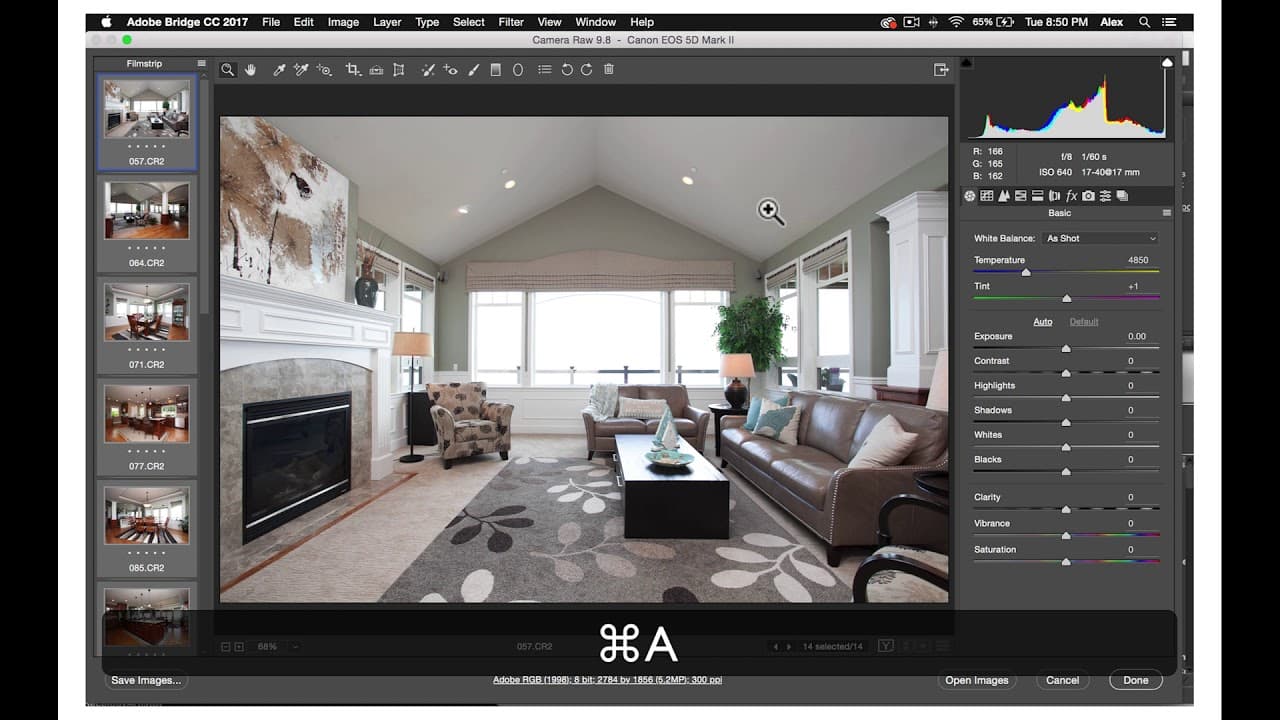Viewport: 1280px width, 720px height.
Task: Click the Auto tone adjustment link
Action: point(1043,321)
